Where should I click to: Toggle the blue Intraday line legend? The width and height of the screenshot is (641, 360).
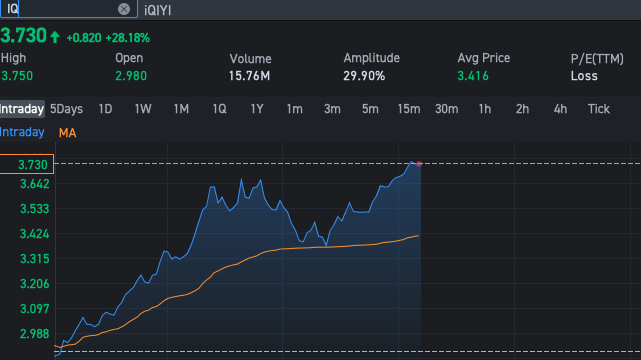(x=22, y=132)
